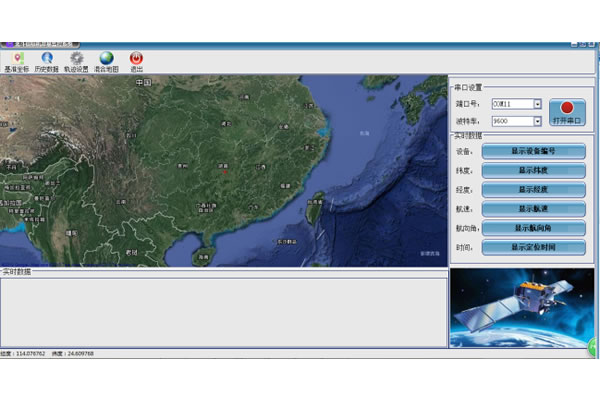Image resolution: width=600 pixels, height=400 pixels.
Task: Click inside the 实时数据 log panel
Action: click(223, 312)
